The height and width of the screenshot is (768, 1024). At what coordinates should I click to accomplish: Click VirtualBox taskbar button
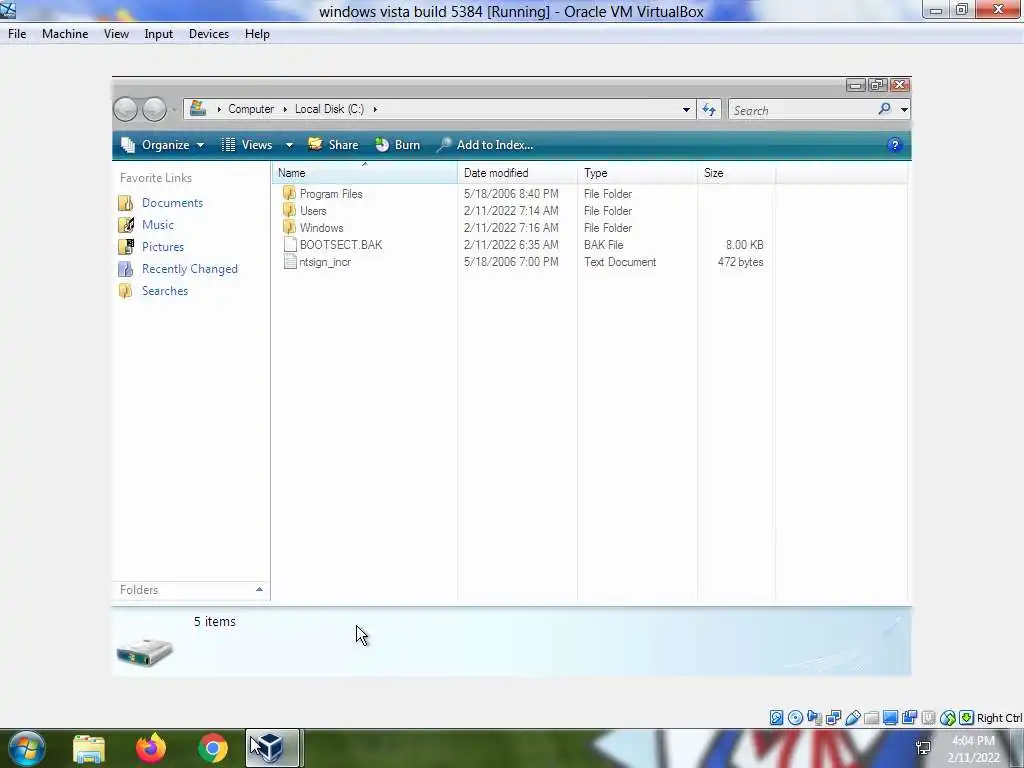coord(272,748)
